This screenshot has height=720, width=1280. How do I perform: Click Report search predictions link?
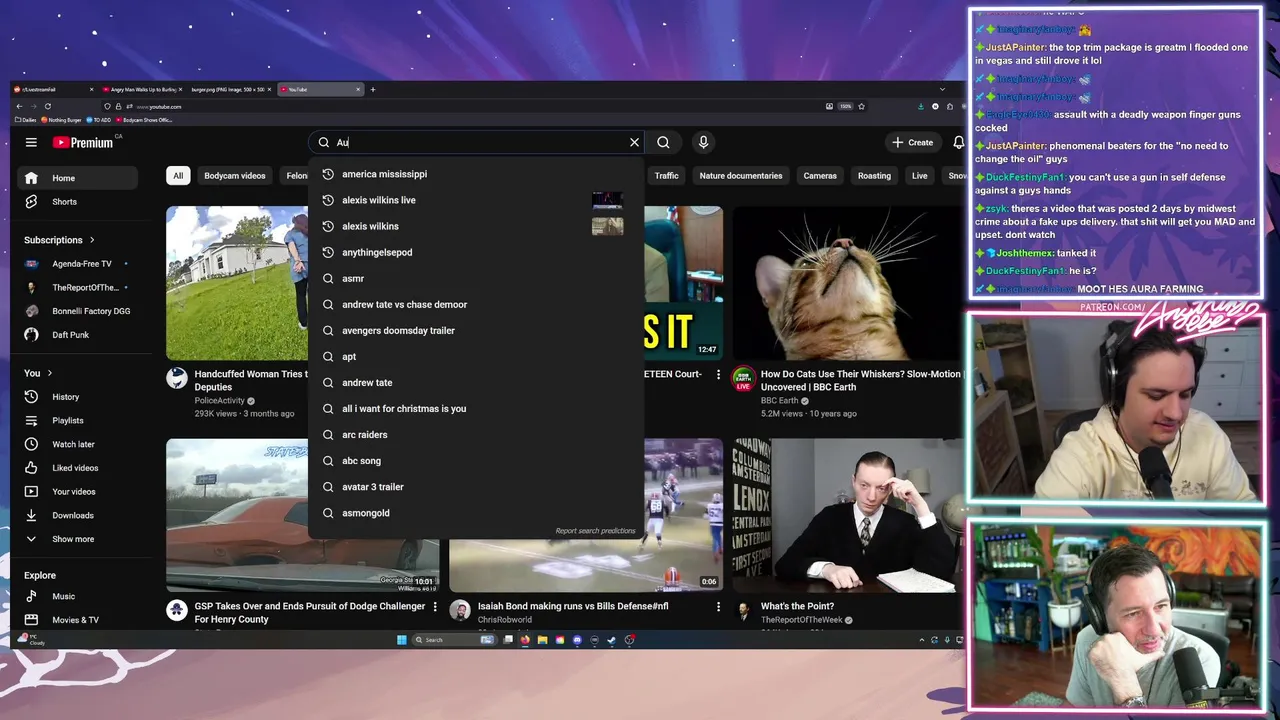(x=595, y=531)
